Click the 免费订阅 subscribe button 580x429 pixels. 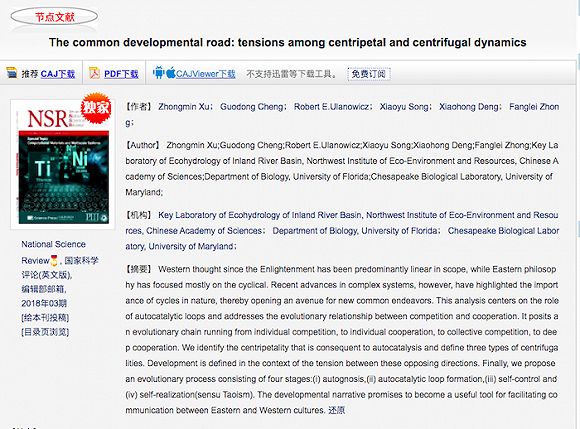coord(369,74)
